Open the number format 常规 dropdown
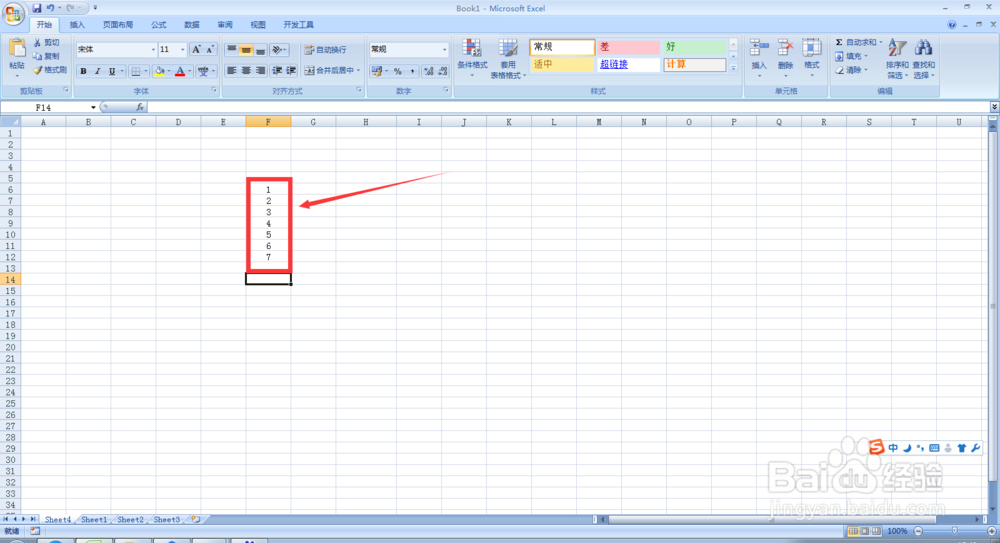 (445, 49)
